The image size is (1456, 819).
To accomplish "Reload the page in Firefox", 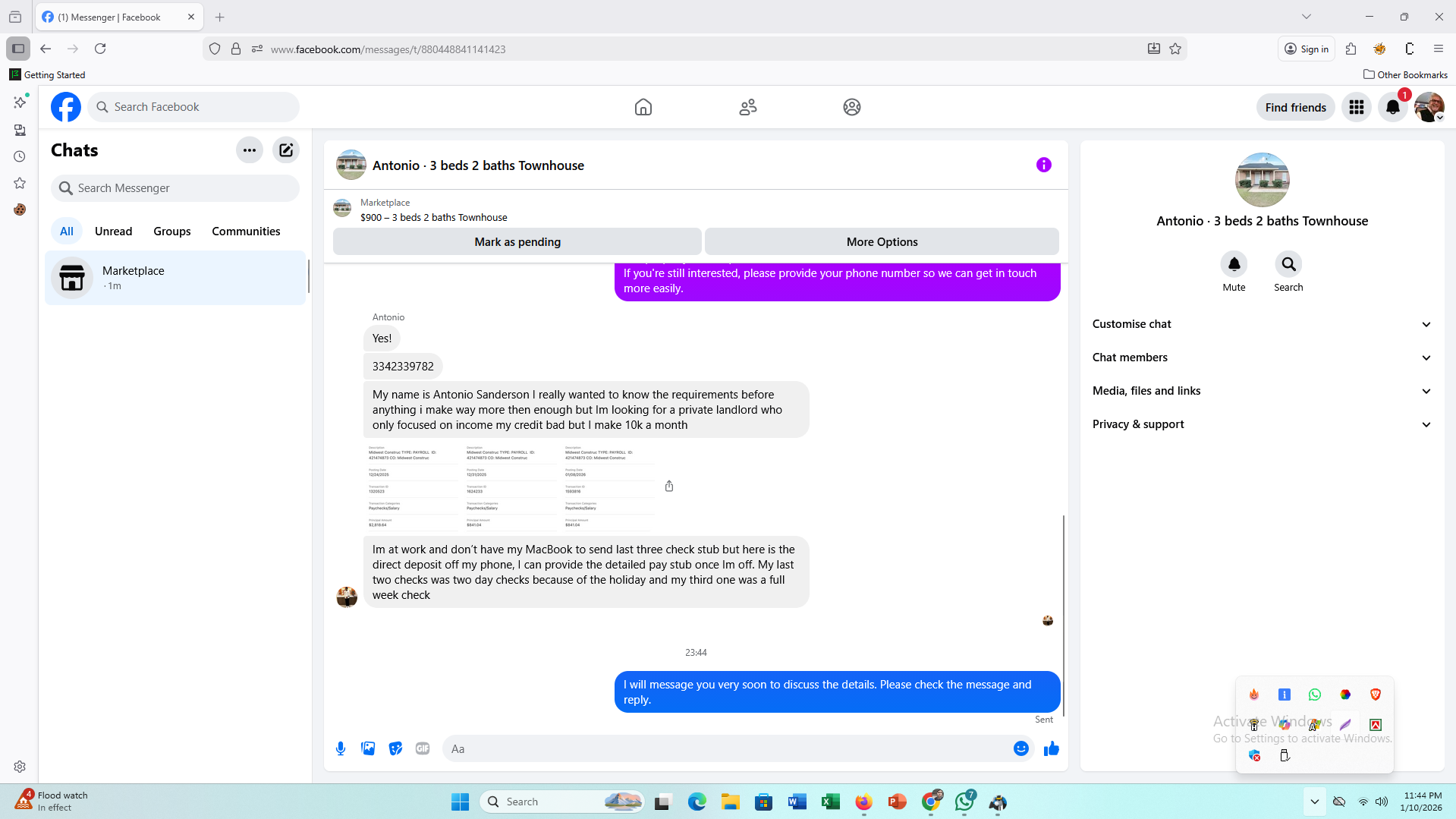I will [100, 49].
